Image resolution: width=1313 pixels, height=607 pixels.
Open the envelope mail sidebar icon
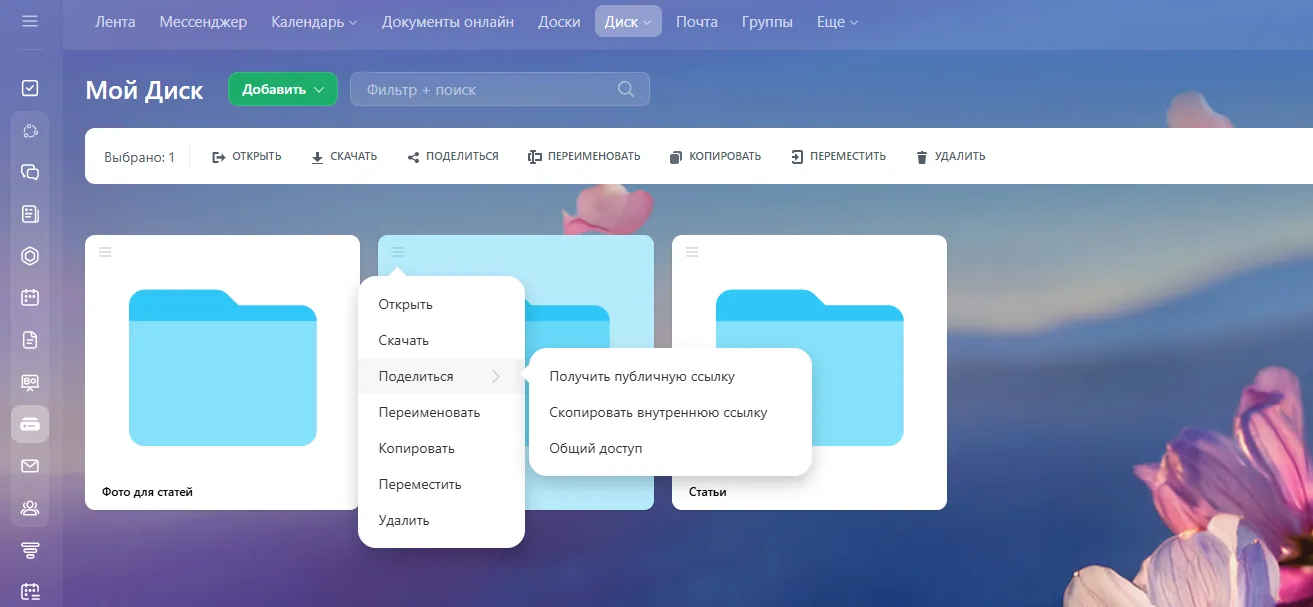coord(30,466)
